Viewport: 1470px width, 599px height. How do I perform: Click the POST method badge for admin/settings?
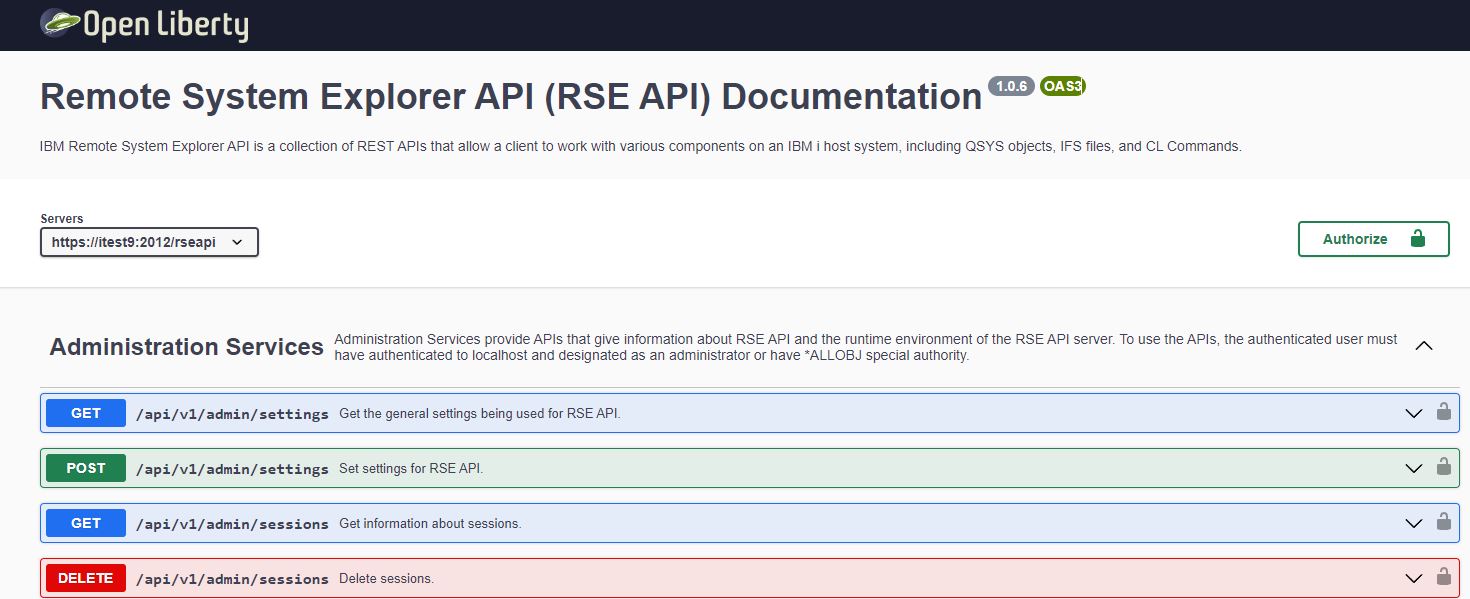pos(86,468)
